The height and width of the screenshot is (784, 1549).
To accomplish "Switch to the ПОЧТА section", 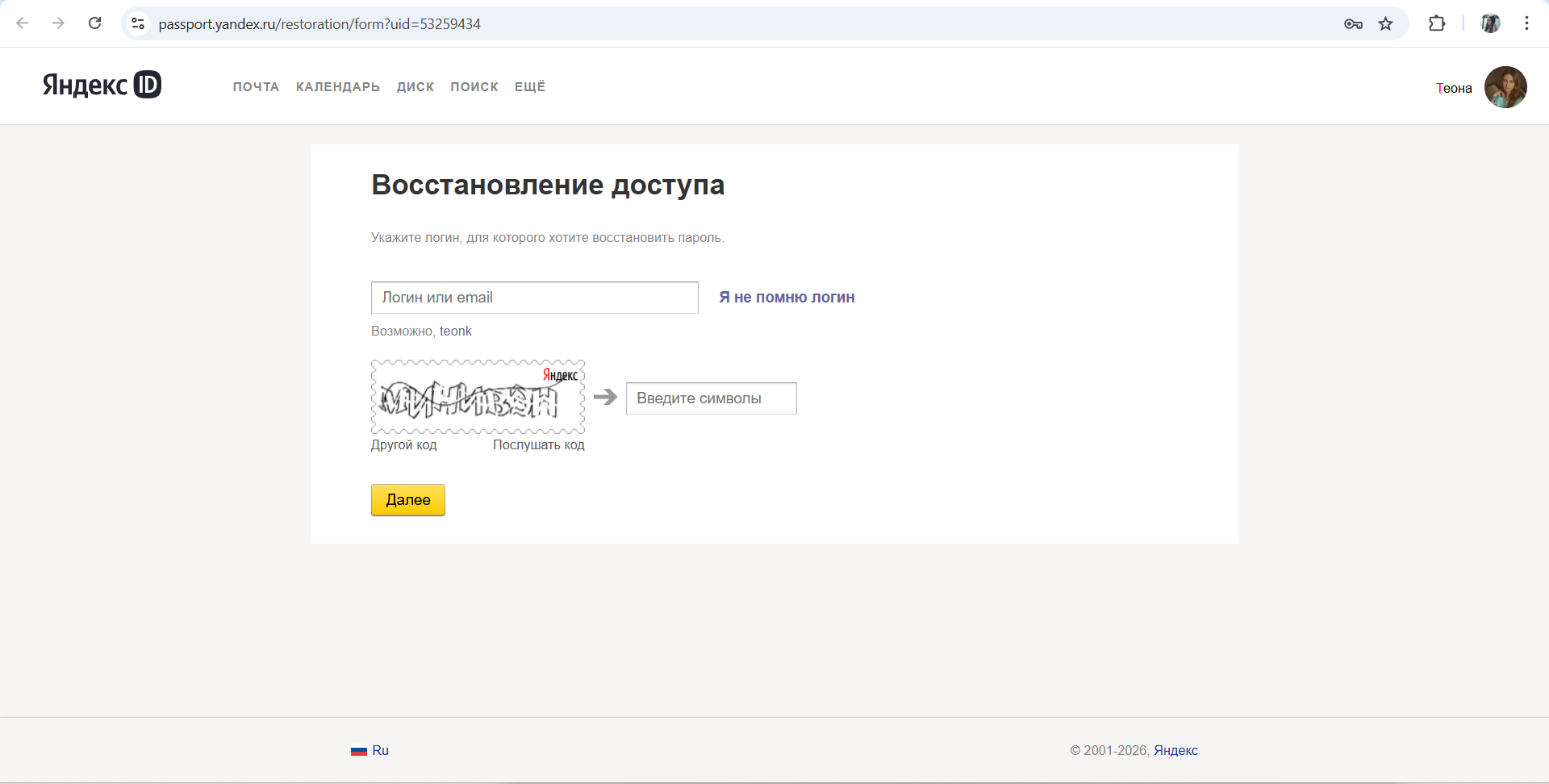I will pyautogui.click(x=256, y=86).
